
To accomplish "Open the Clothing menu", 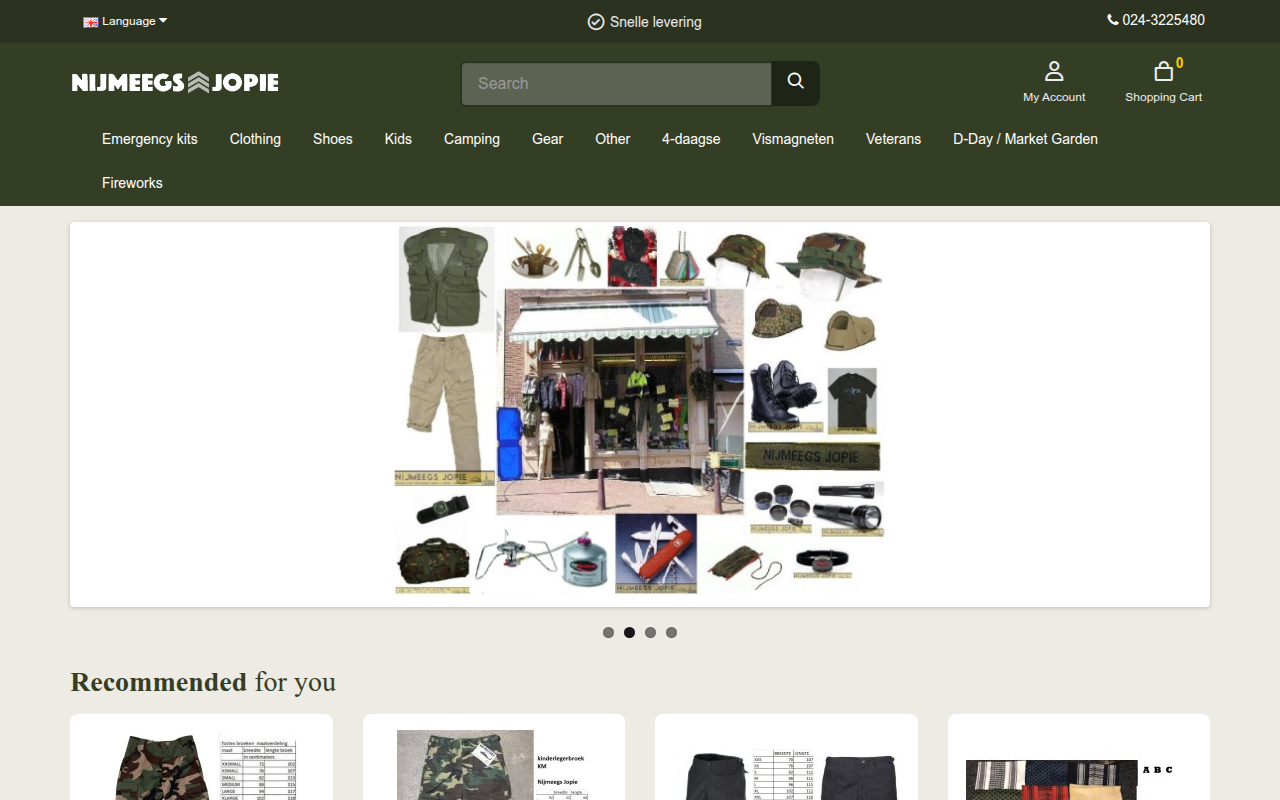I will [x=255, y=139].
